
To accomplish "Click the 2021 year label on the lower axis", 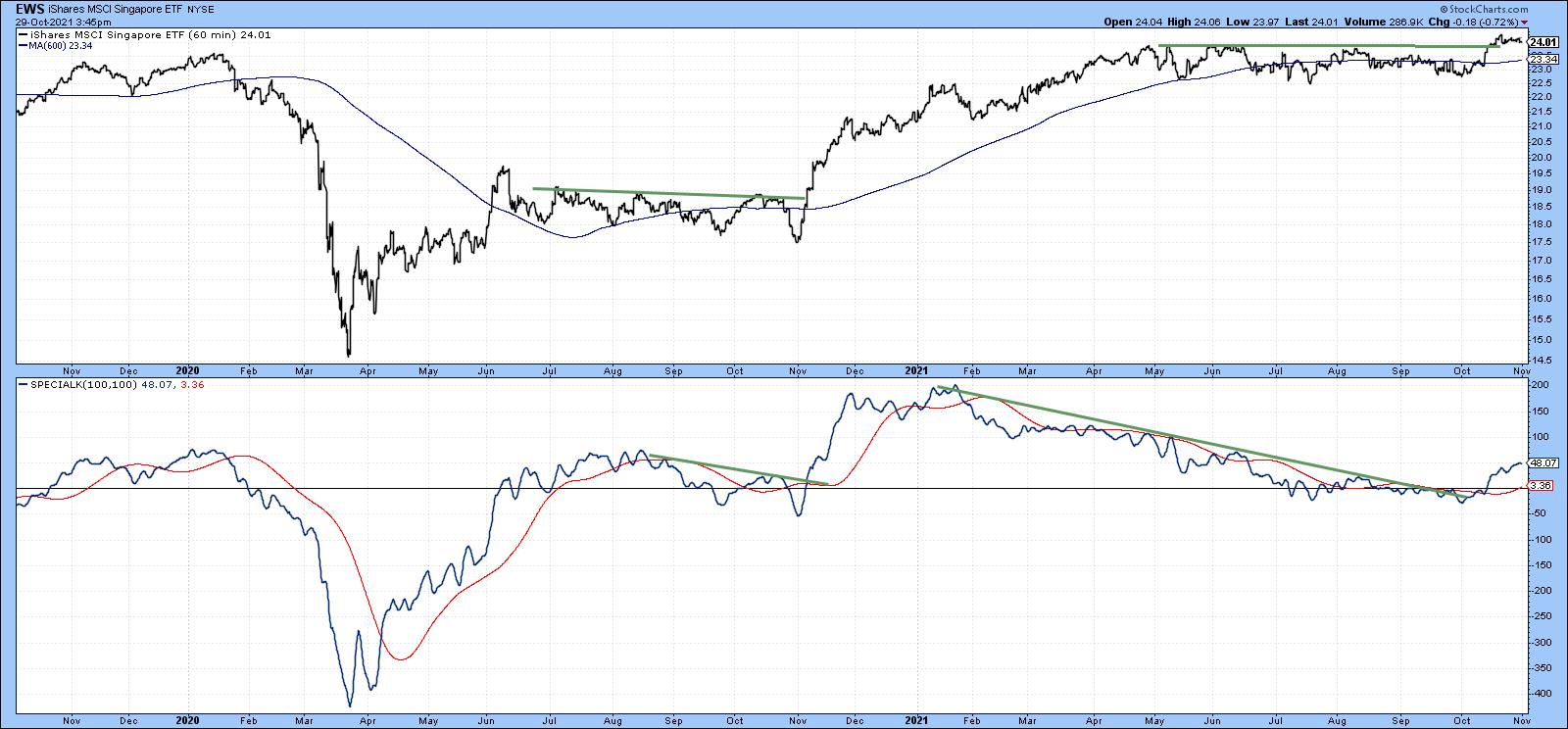I will tap(916, 722).
